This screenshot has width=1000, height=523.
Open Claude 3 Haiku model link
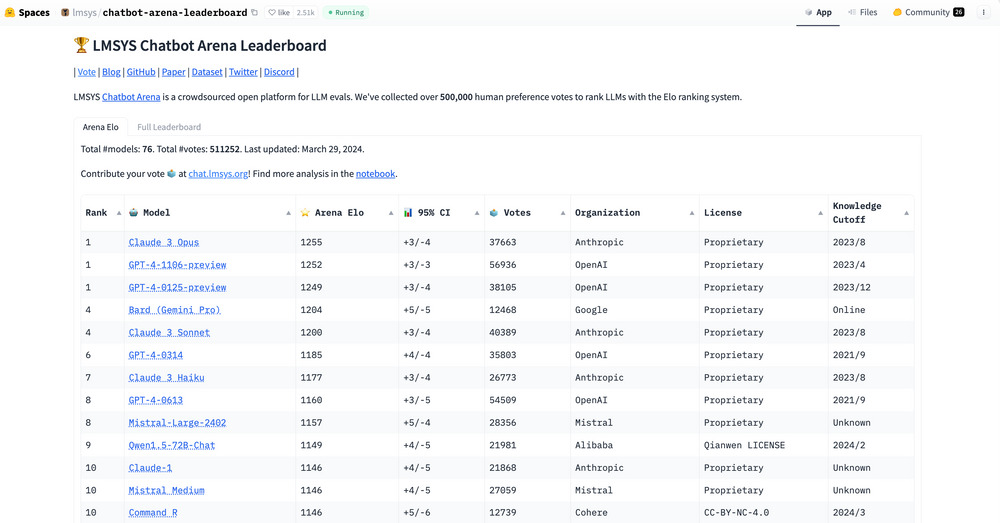(x=166, y=378)
